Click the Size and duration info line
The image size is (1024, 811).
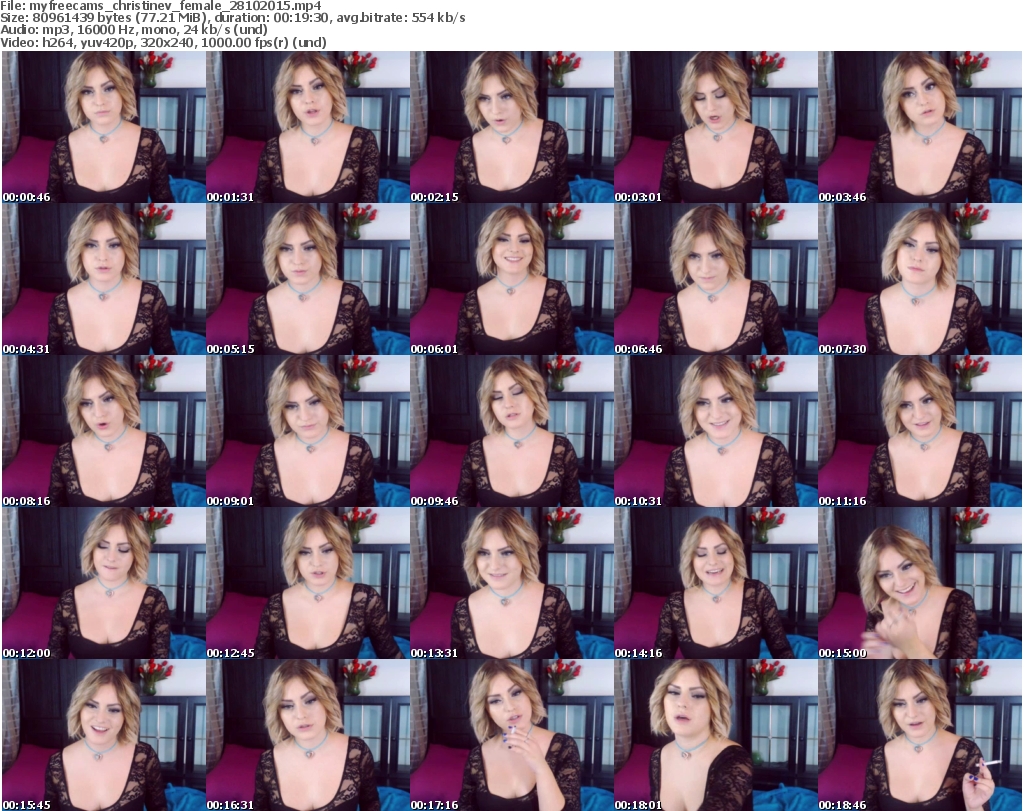point(232,18)
